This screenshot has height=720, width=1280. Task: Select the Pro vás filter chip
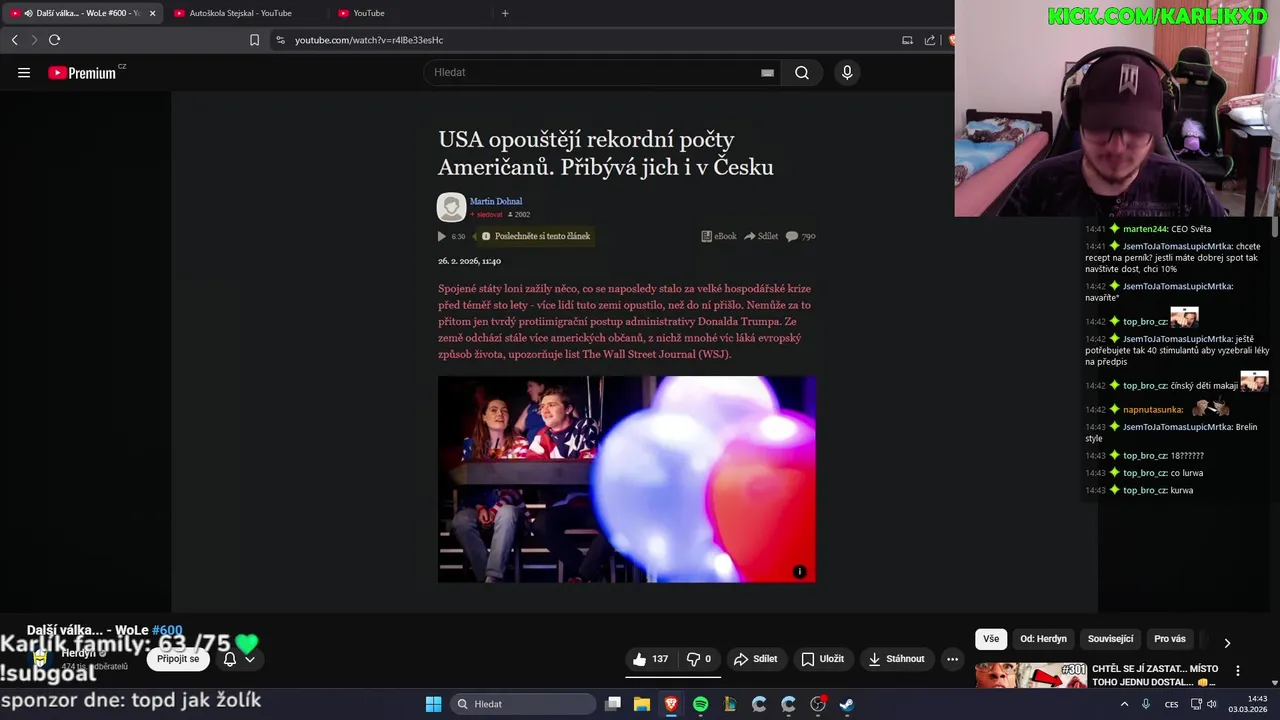tap(1170, 639)
